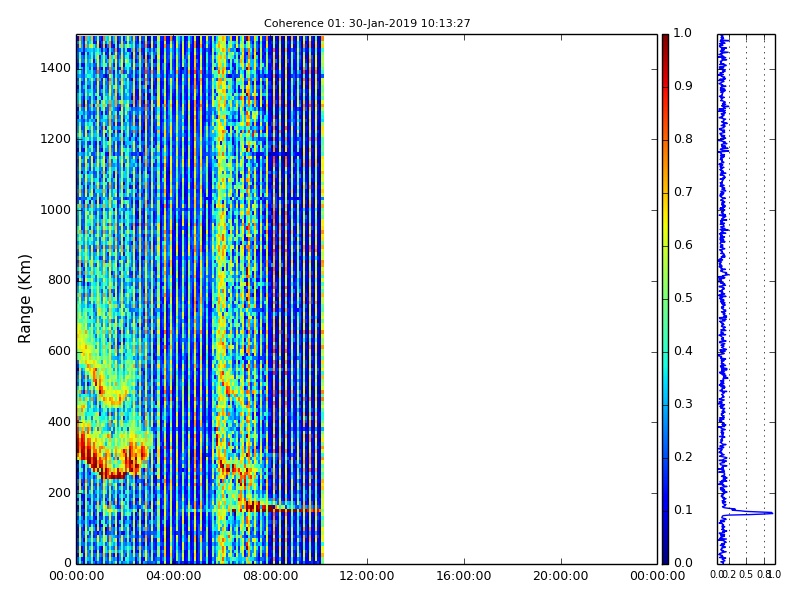This screenshot has height=600, width=800.
Task: Click the colorbar 0.3 value label
Action: (683, 404)
